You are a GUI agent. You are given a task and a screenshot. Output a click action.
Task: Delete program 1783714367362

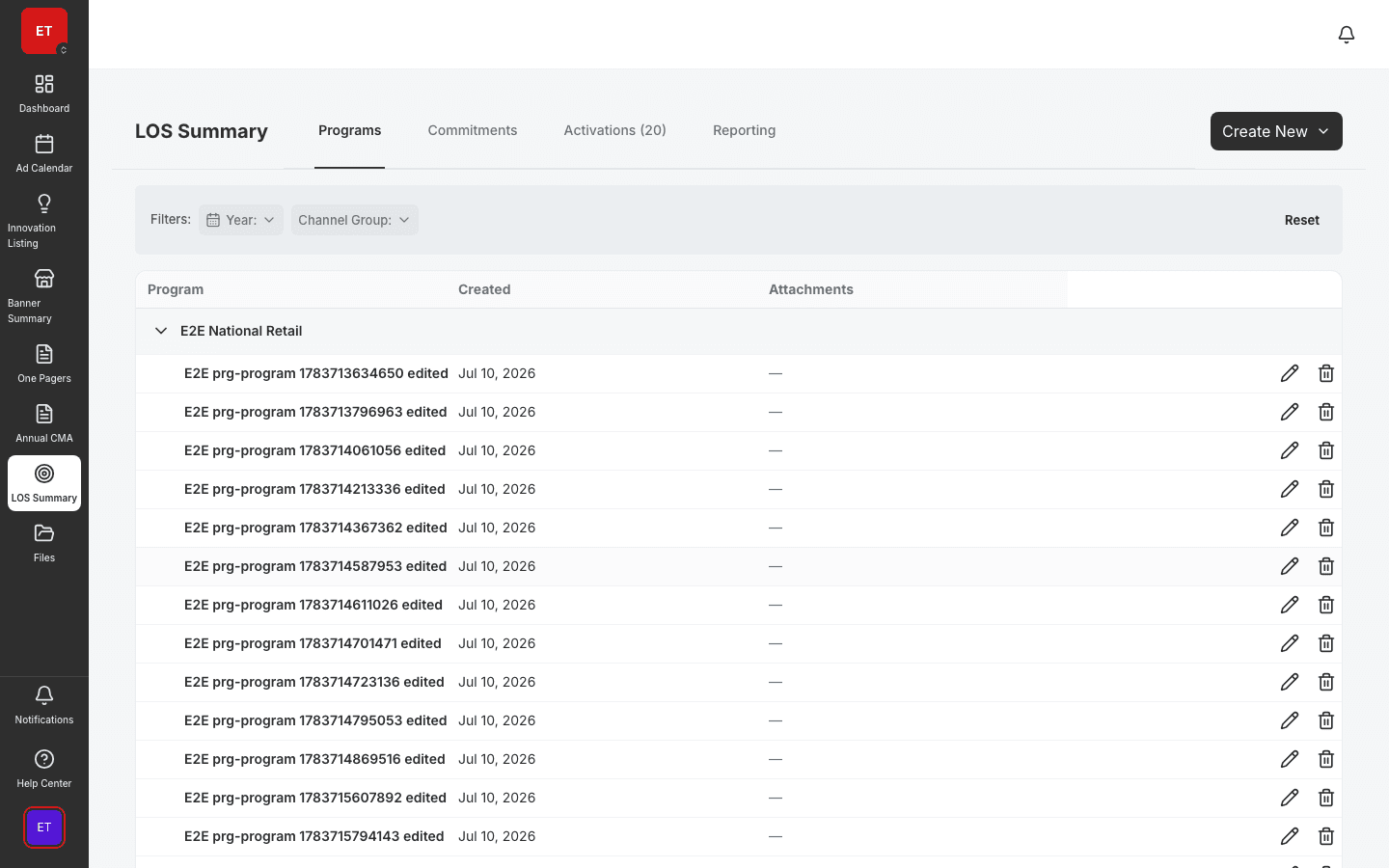(1326, 528)
